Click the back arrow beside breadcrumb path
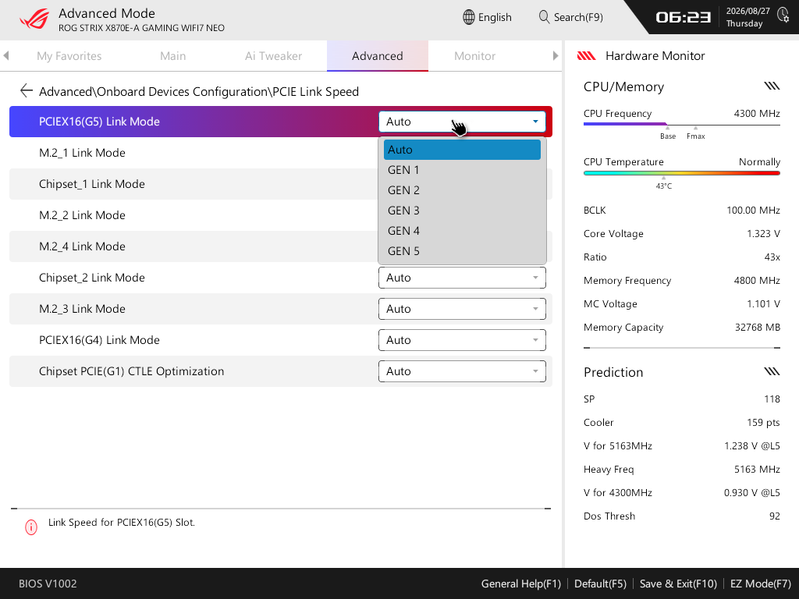799x599 pixels. coord(26,91)
